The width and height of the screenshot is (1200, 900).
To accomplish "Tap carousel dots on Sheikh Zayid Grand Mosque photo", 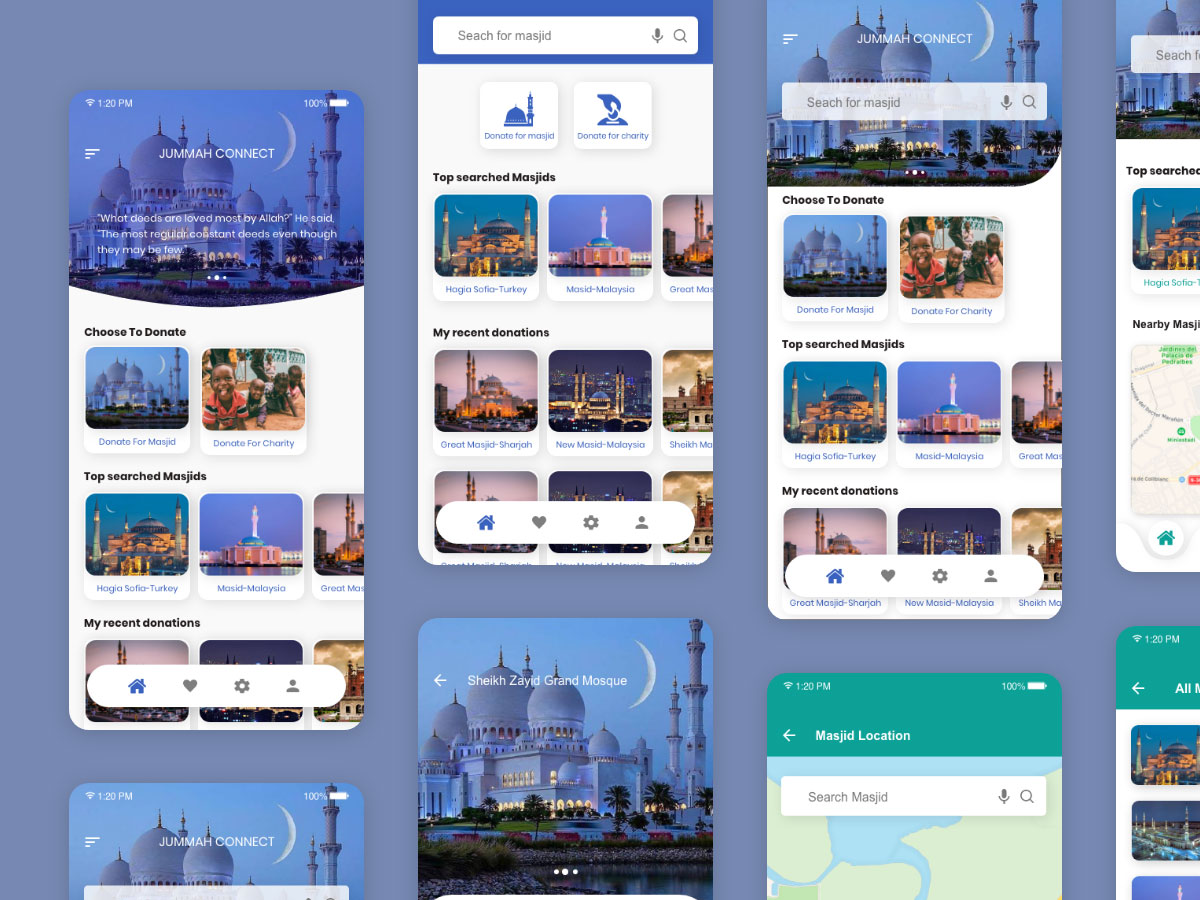I will click(x=566, y=872).
